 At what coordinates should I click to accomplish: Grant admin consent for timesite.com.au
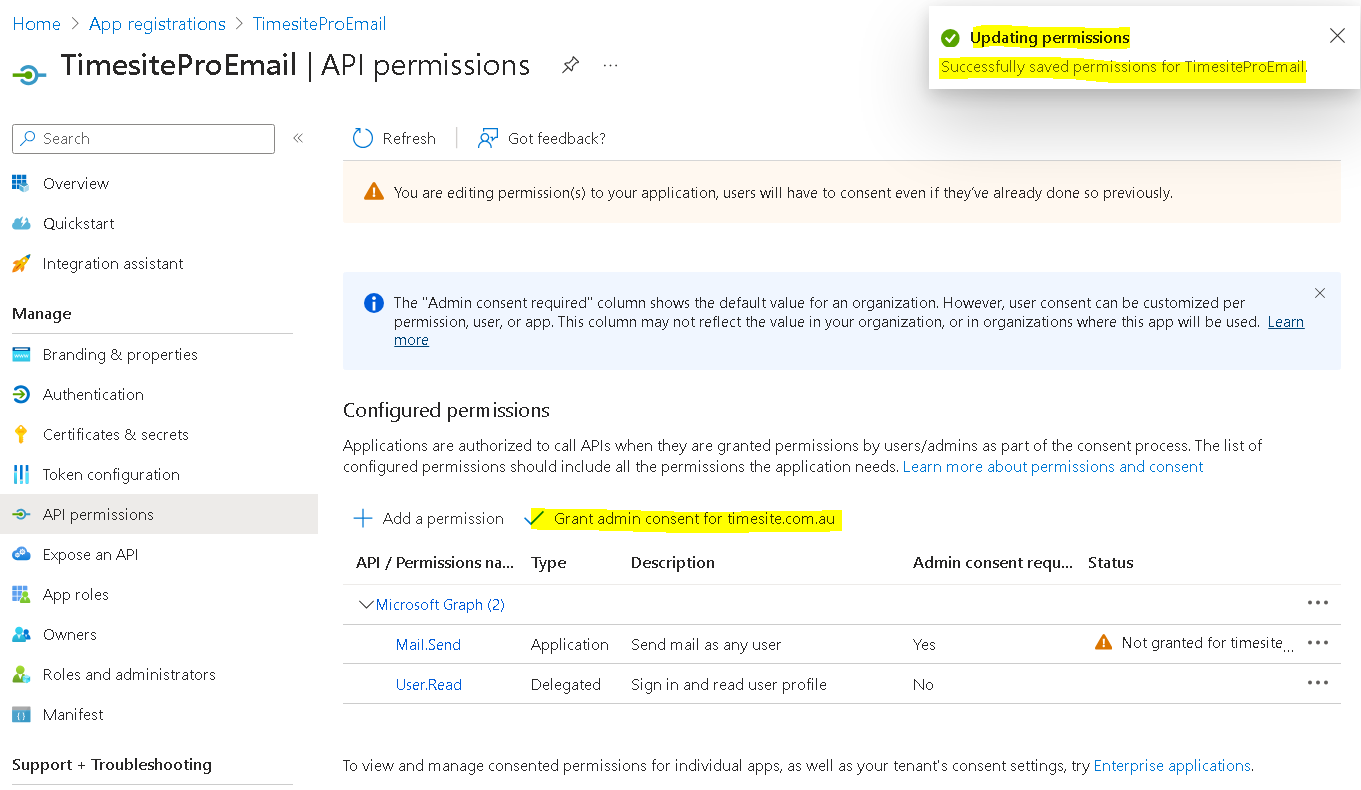point(693,518)
